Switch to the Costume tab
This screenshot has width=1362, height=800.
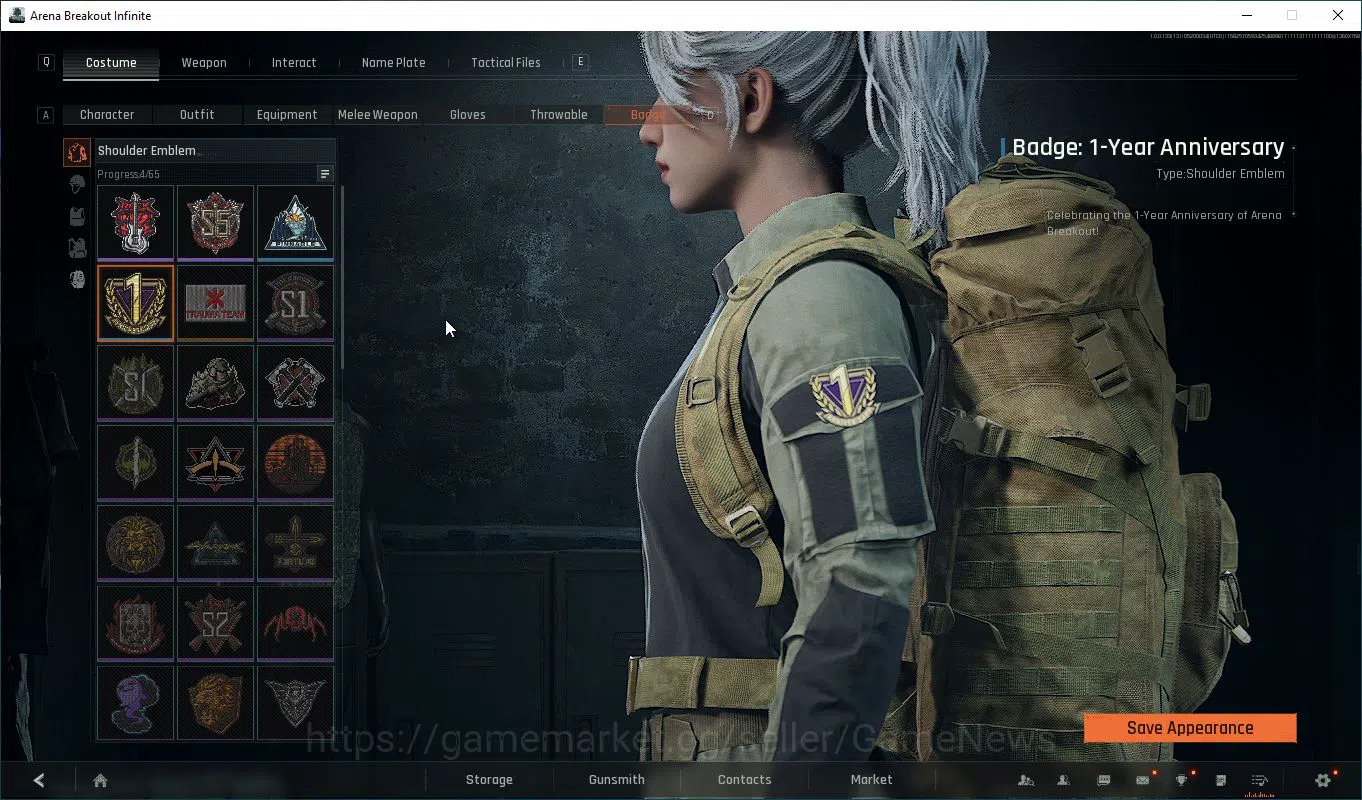pyautogui.click(x=111, y=62)
